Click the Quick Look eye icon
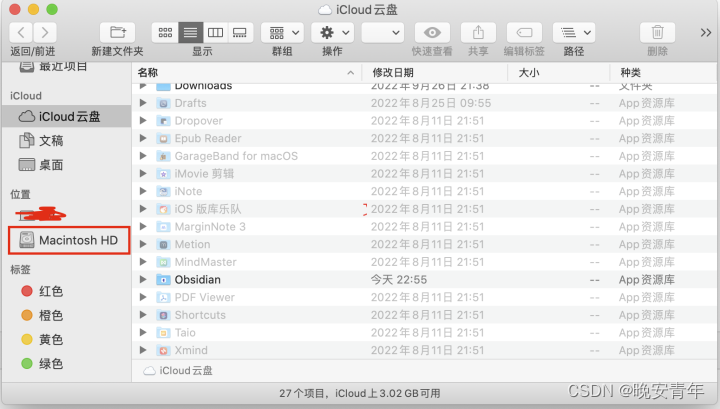 tap(432, 33)
